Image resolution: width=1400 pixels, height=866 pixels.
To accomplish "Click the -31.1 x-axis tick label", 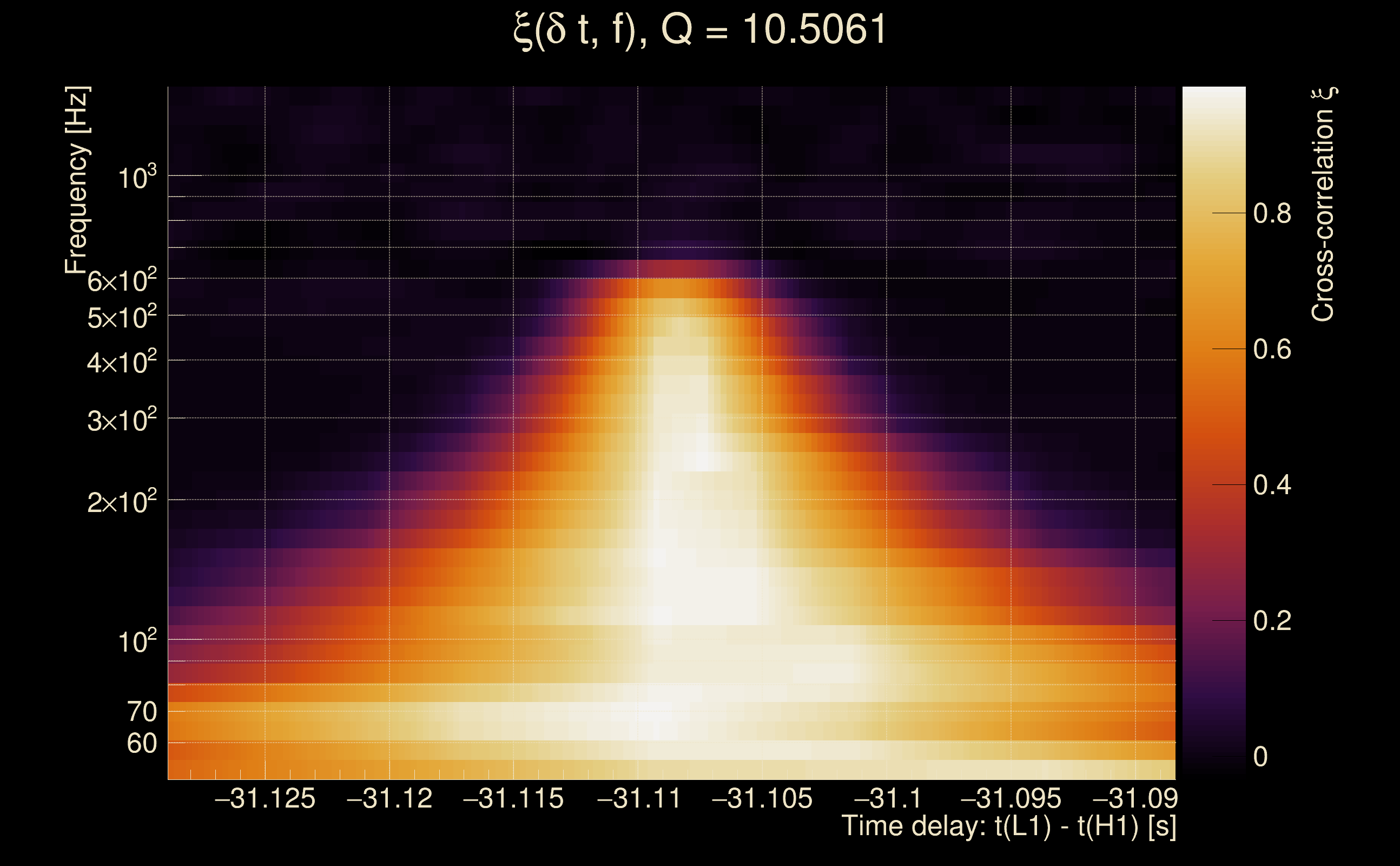I will pos(887,798).
